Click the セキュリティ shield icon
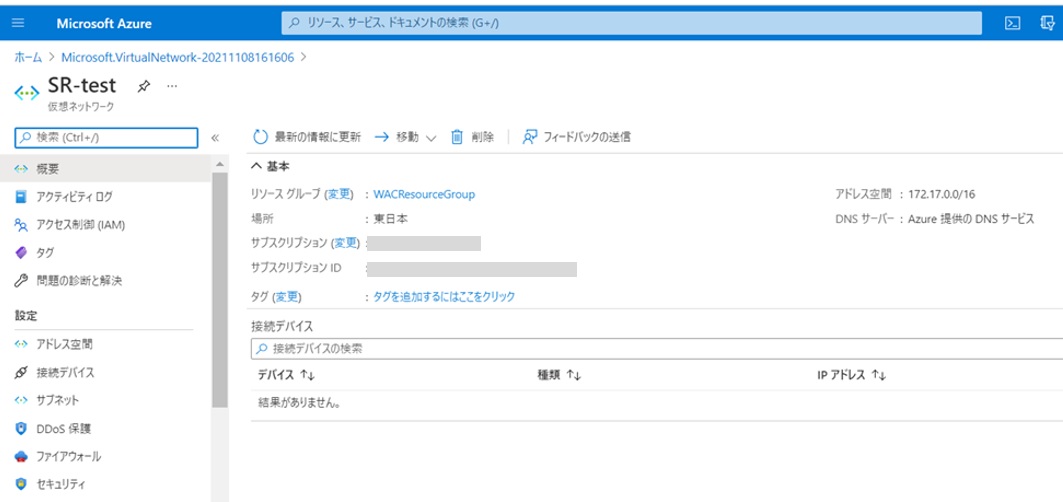This screenshot has height=502, width=1063. tap(21, 484)
